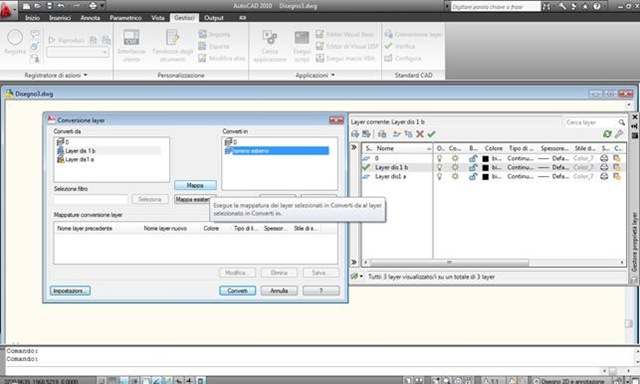This screenshot has width=640, height=384.
Task: Click Esporta customization command
Action: pos(214,46)
